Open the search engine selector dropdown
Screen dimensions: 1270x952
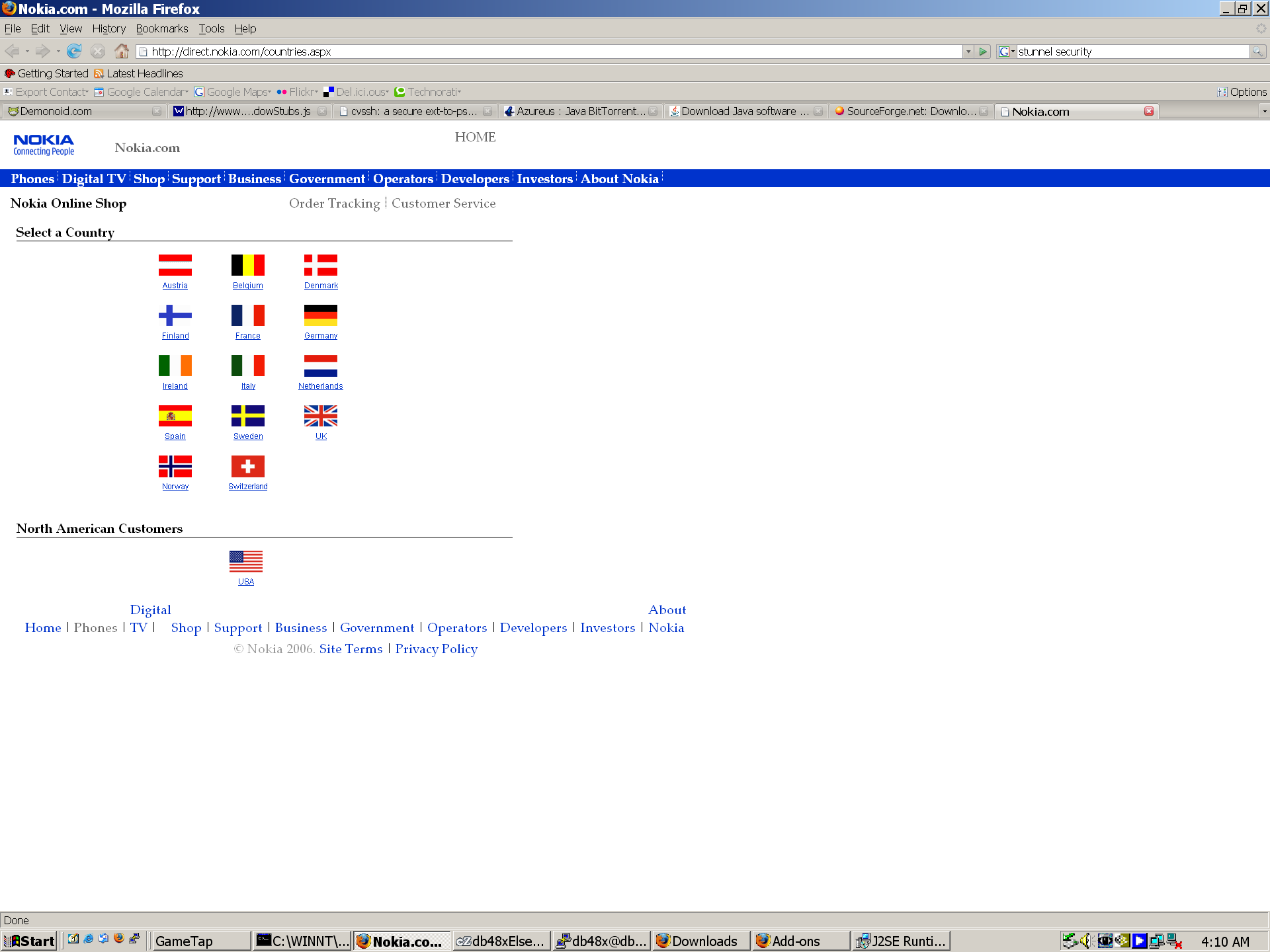[1006, 52]
